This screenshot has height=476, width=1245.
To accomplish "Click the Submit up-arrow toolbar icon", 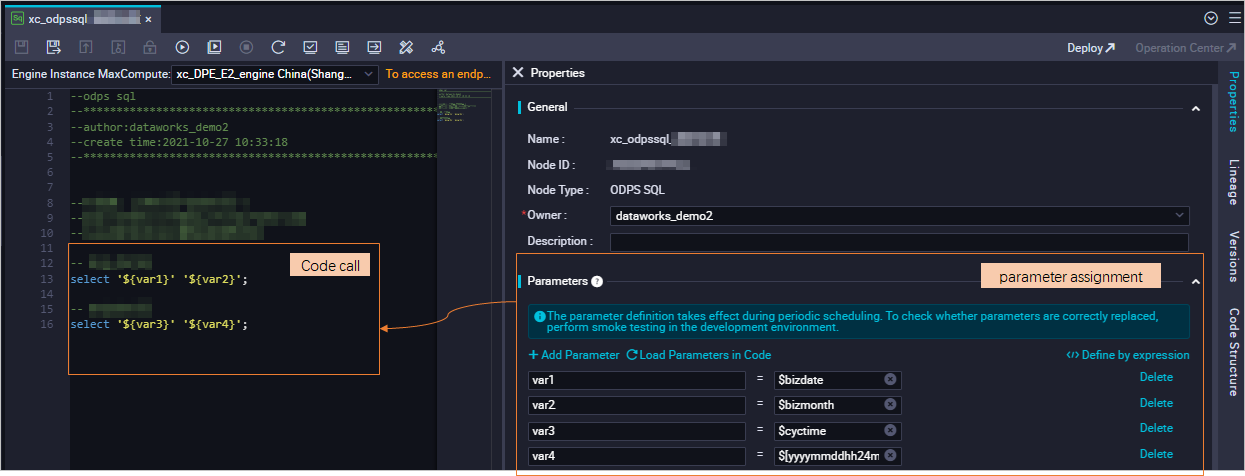I will [86, 47].
